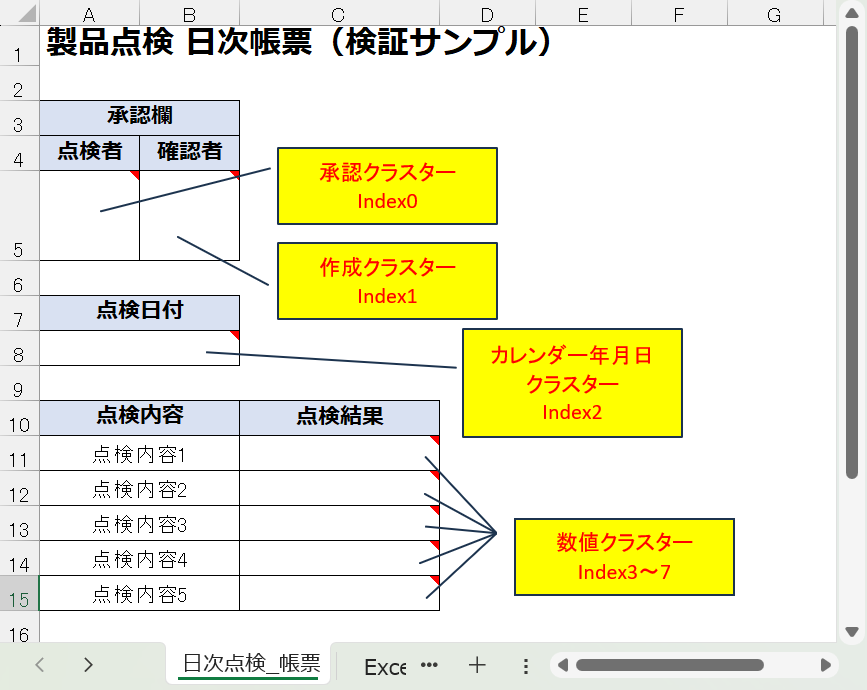Screen dimensions: 867x690
Task: Go to next sheet tab arrow
Action: click(x=88, y=665)
